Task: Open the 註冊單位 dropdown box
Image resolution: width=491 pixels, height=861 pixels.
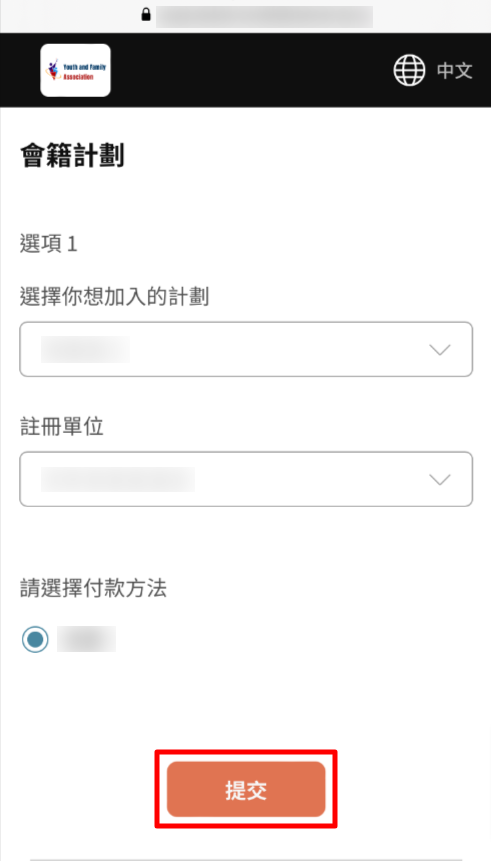Action: (x=246, y=479)
